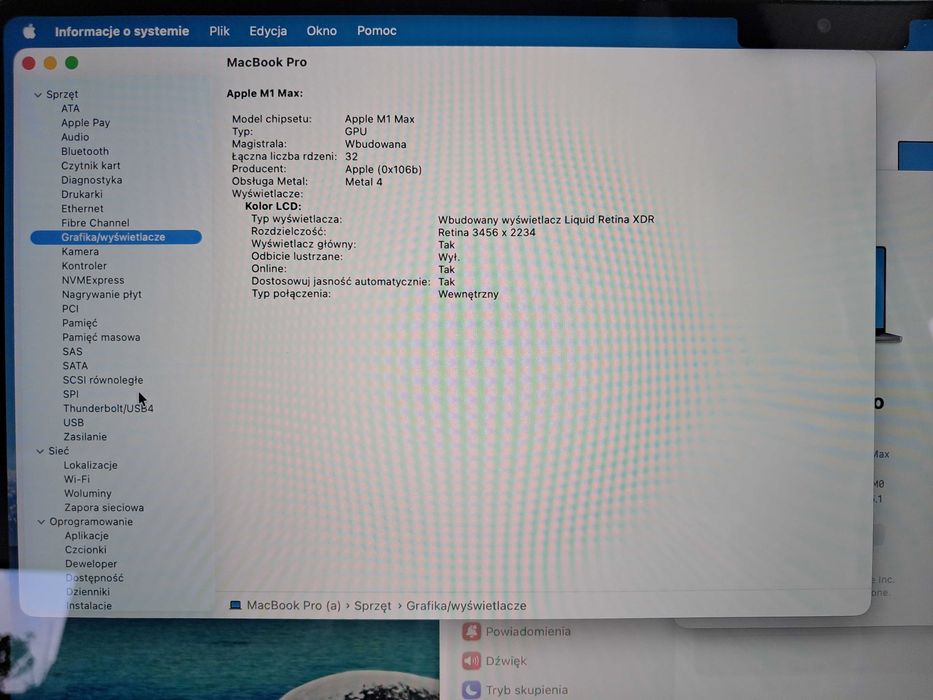Viewport: 933px width, 700px height.
Task: Click the MacBook Pro laptop icon in path bar
Action: (236, 605)
